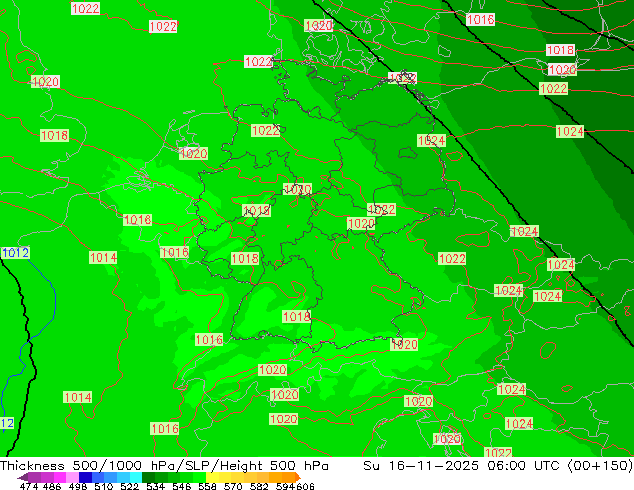The height and width of the screenshot is (490, 634).
Task: Select the legend value 582
Action: pos(259,486)
